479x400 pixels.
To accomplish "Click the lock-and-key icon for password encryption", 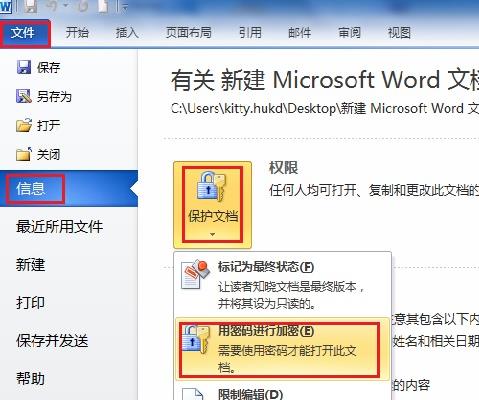I will coord(196,339).
